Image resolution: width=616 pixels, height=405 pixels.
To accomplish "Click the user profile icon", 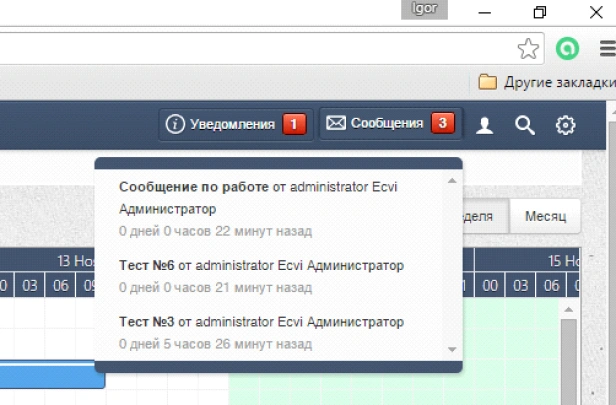I will point(485,125).
